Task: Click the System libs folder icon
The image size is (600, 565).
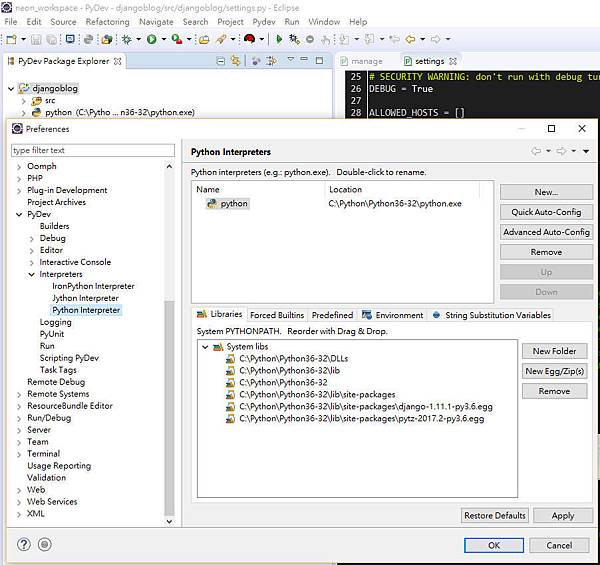Action: point(218,347)
